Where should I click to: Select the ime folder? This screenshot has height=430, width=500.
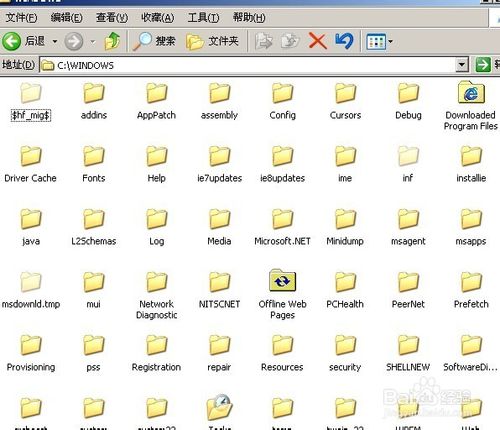(x=345, y=165)
